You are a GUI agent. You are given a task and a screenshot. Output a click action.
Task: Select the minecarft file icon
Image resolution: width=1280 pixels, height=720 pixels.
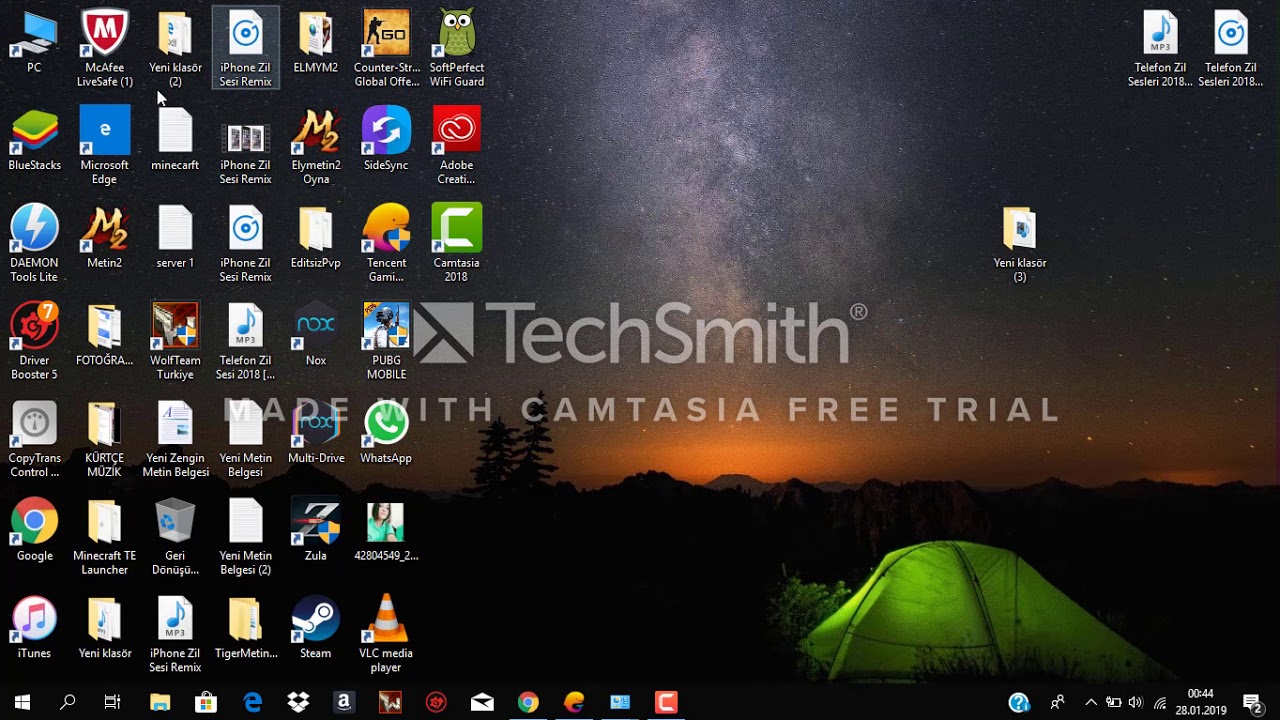[175, 140]
